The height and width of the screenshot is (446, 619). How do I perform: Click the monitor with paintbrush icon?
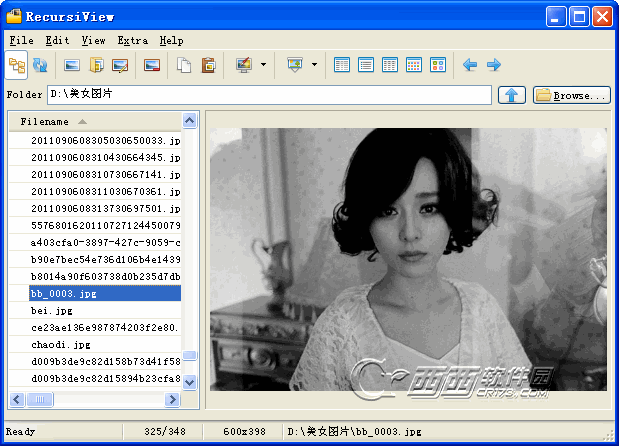point(244,65)
